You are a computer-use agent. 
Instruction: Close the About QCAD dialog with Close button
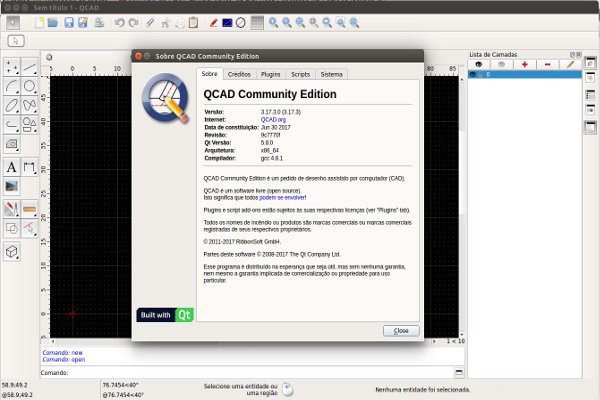(401, 331)
